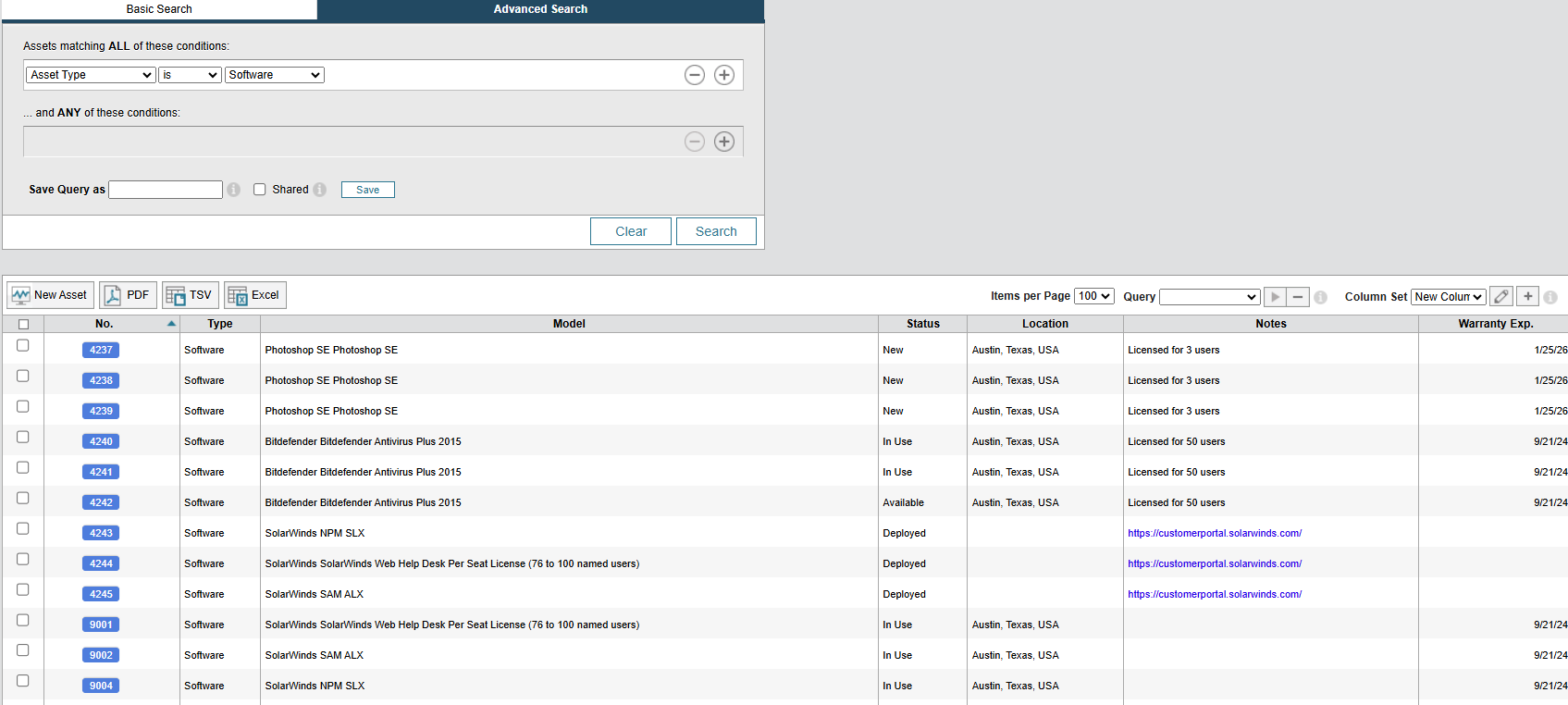Show info icon next to Save Query field

tap(234, 190)
